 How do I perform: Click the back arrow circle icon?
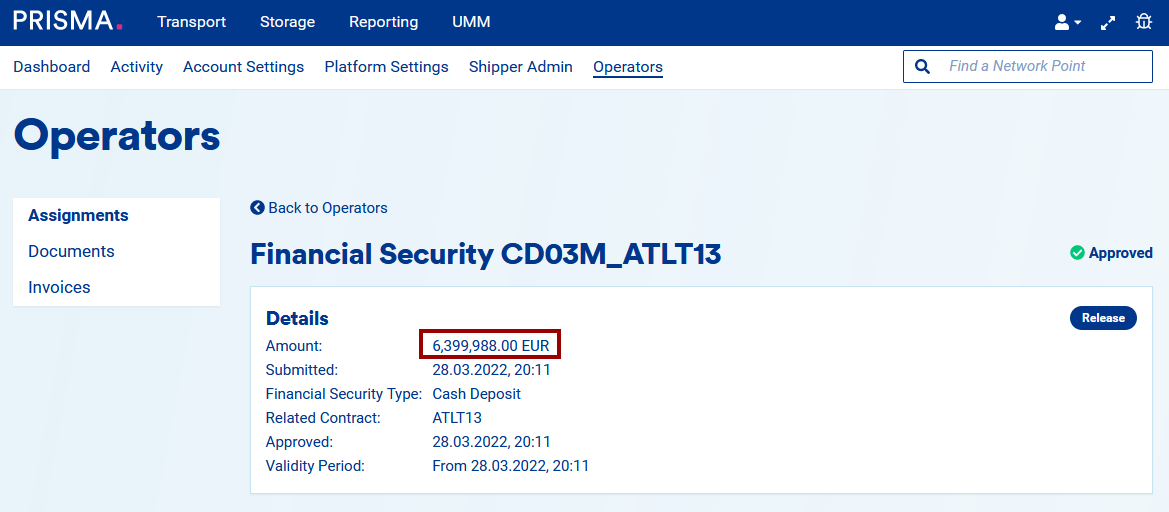[258, 208]
